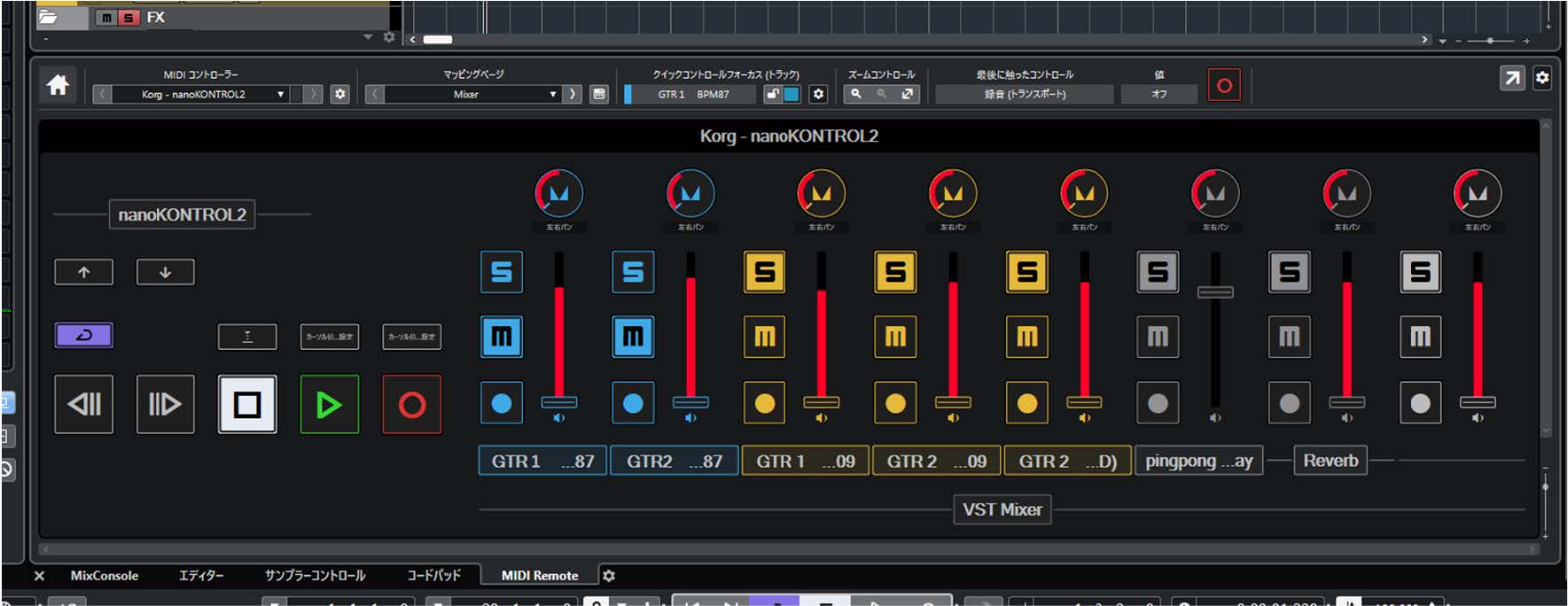Select the MIDI Remote tab
The image size is (1568, 606).
coord(540,576)
